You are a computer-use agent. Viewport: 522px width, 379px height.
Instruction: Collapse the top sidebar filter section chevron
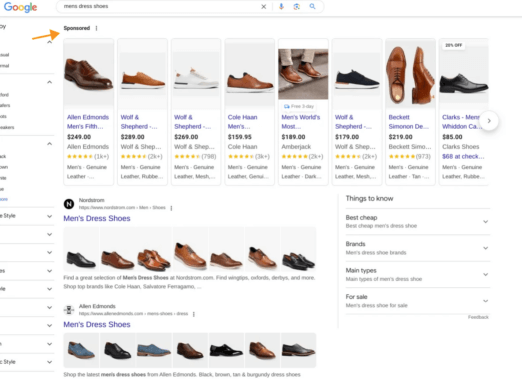[49, 42]
